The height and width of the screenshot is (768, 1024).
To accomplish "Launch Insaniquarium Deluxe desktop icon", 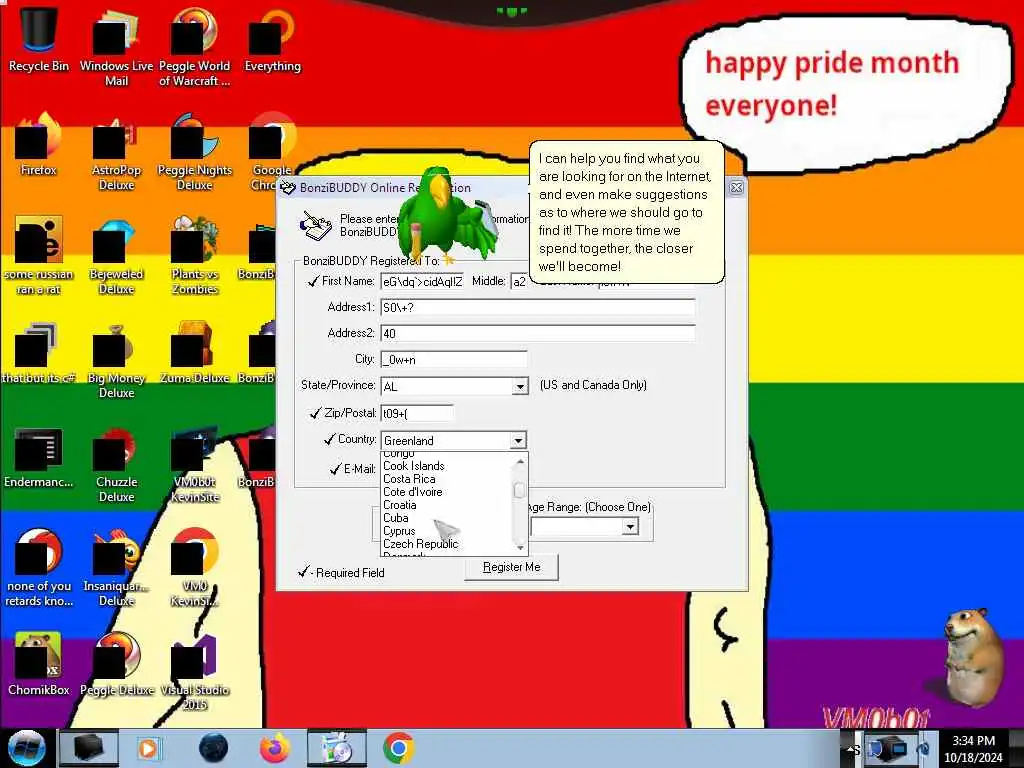I will coord(116,568).
